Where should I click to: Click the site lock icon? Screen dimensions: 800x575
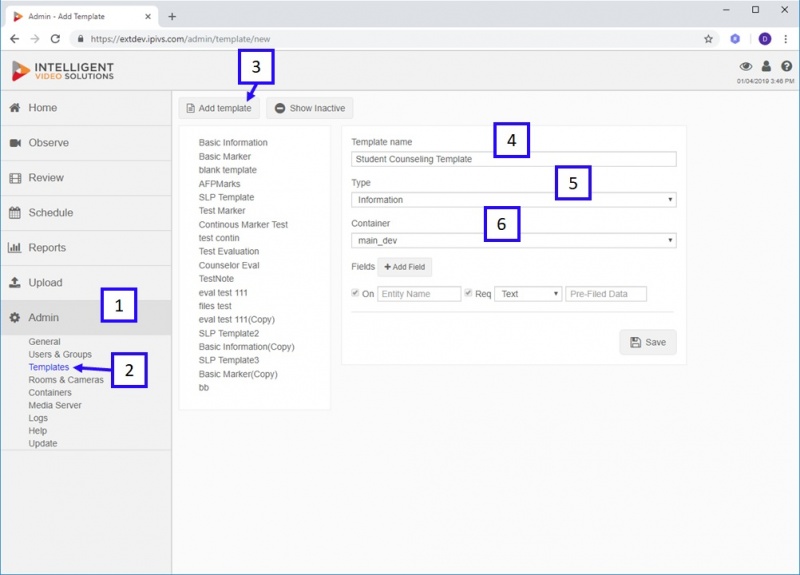[x=80, y=39]
